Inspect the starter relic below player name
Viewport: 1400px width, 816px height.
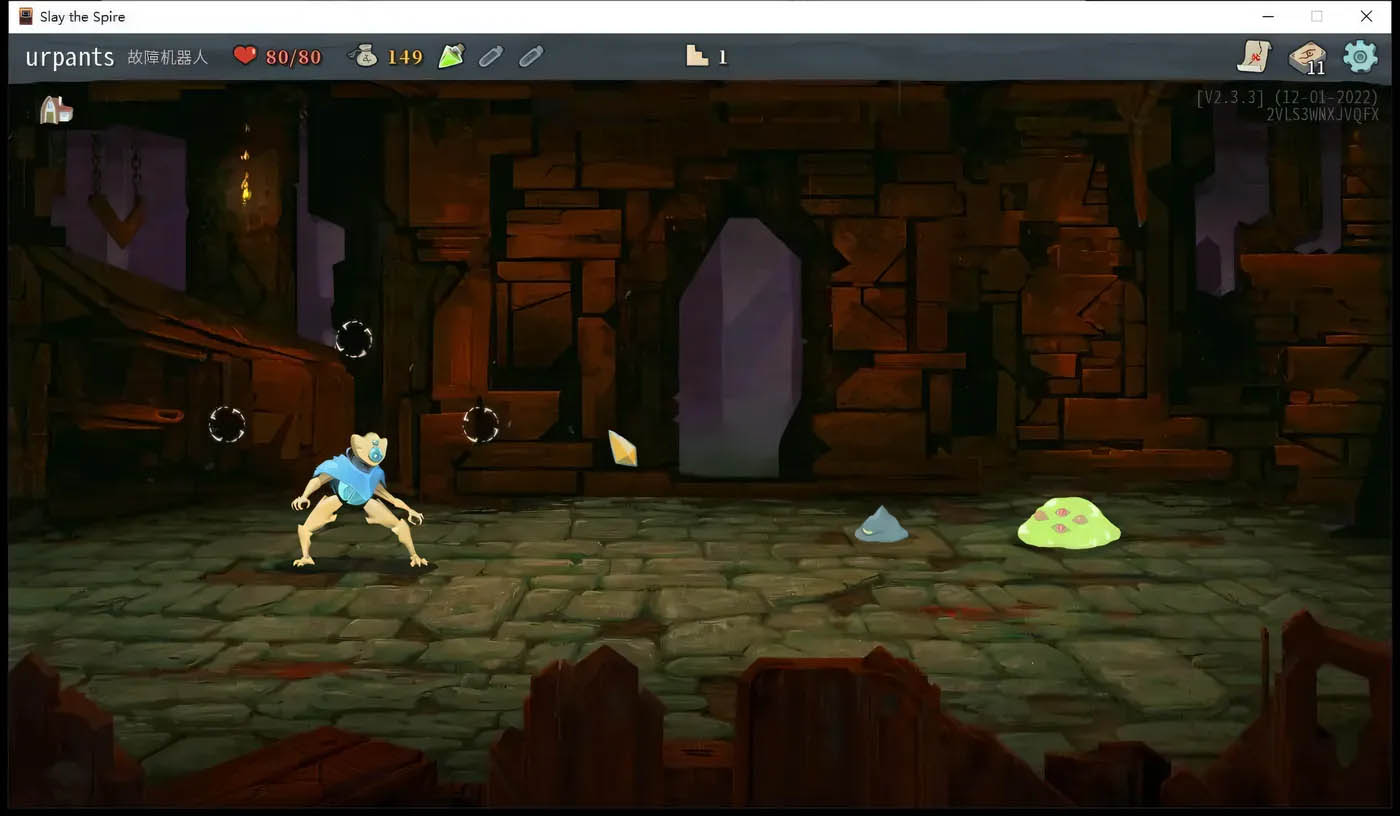click(x=56, y=110)
